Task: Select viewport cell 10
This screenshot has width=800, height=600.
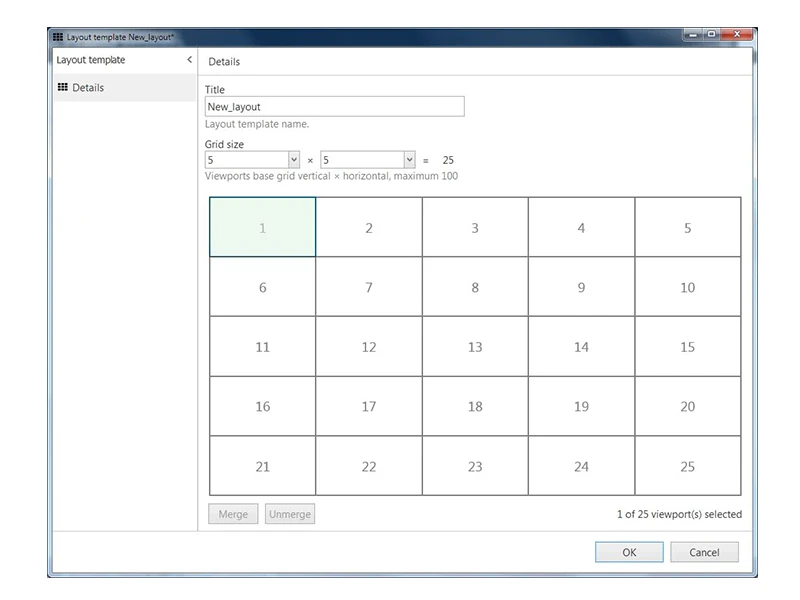Action: (x=687, y=287)
